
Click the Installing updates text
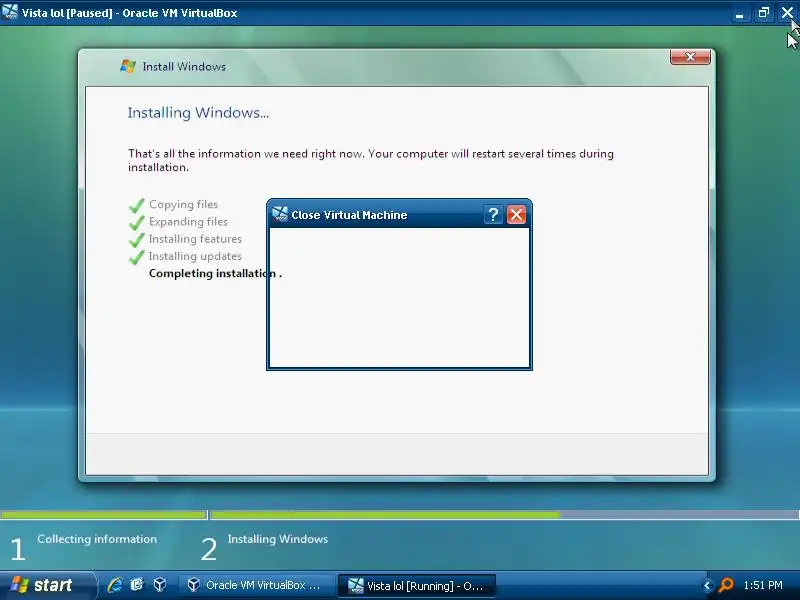coord(195,256)
